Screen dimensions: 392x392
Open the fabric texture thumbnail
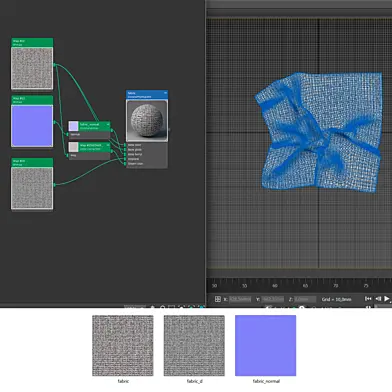(x=123, y=346)
